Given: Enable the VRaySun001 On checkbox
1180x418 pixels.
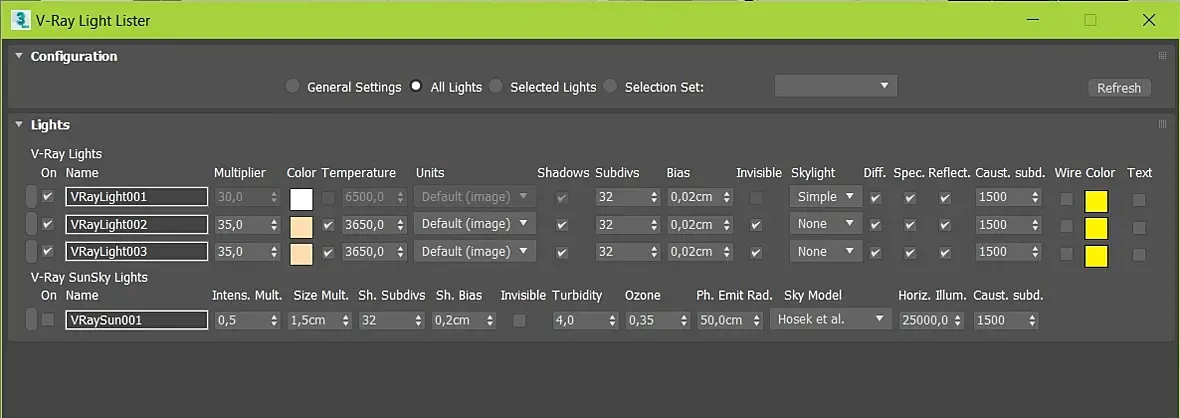Looking at the screenshot, I should coord(48,320).
